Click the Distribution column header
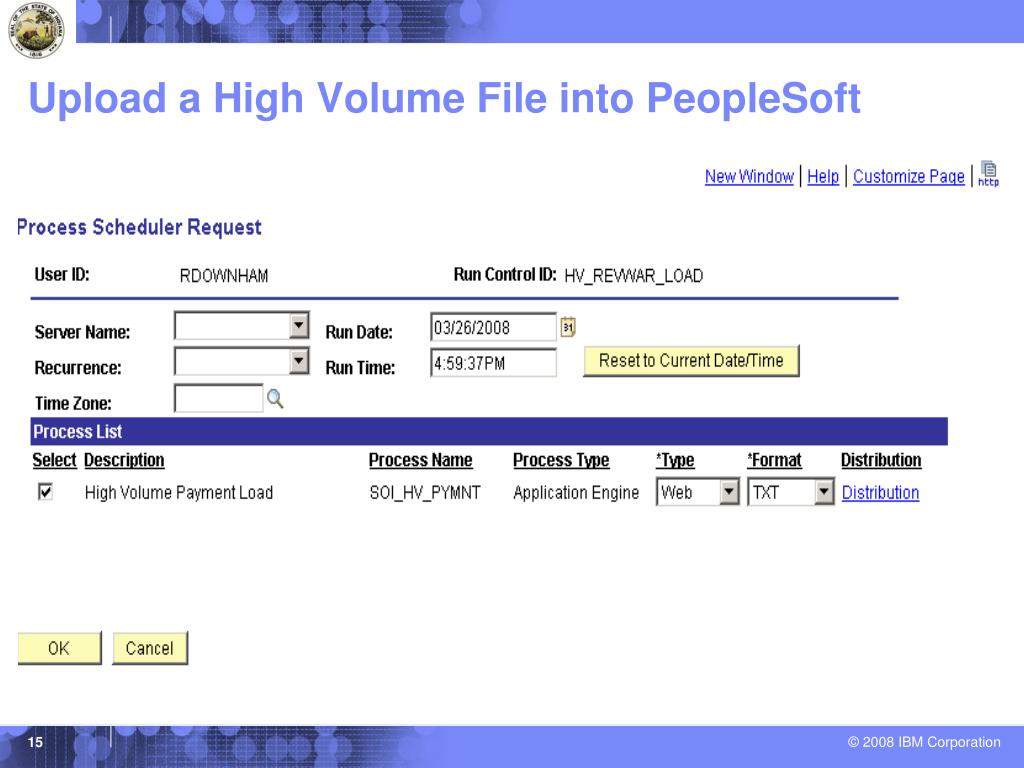 (881, 460)
